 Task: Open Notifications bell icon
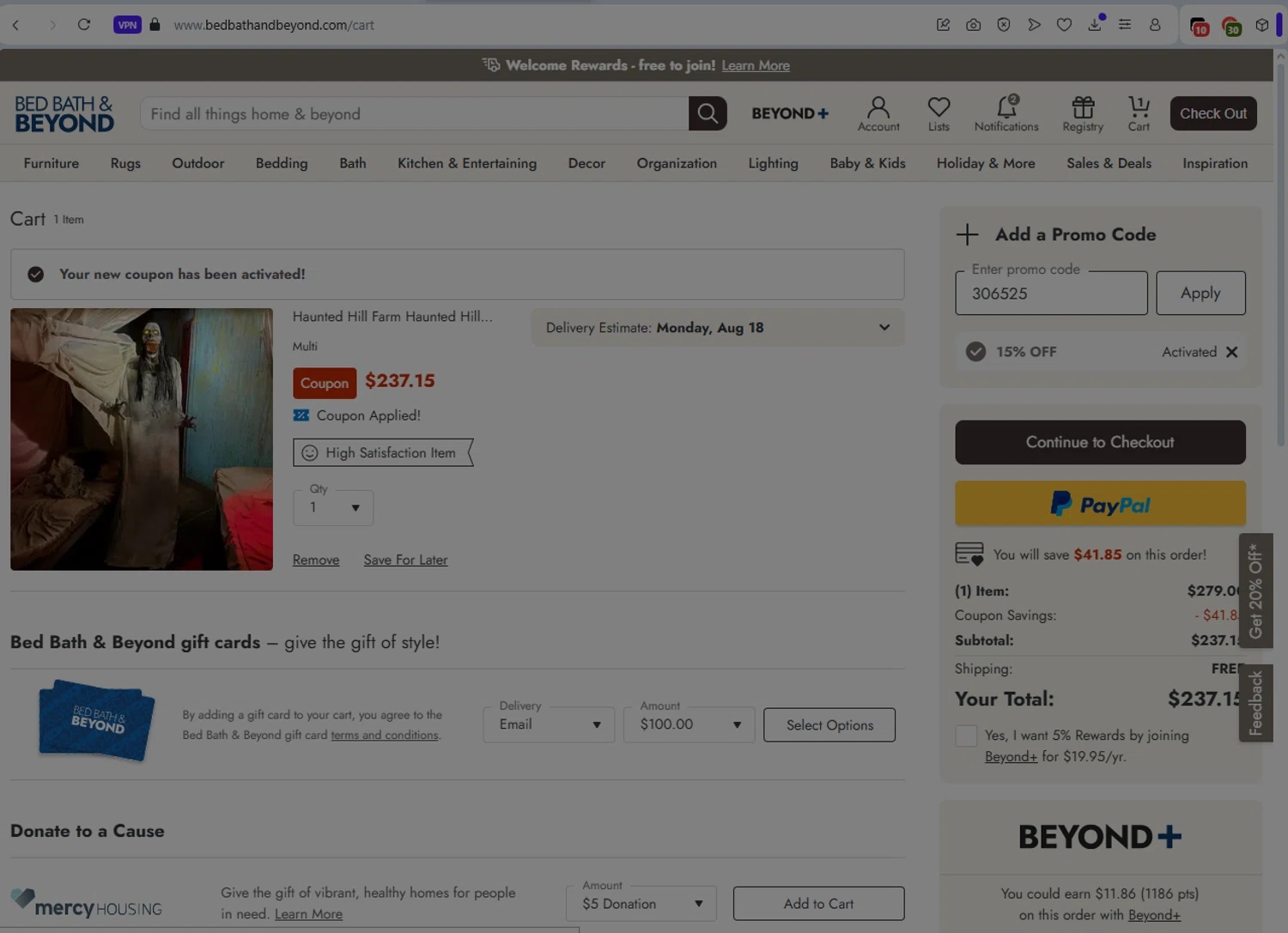point(1005,113)
